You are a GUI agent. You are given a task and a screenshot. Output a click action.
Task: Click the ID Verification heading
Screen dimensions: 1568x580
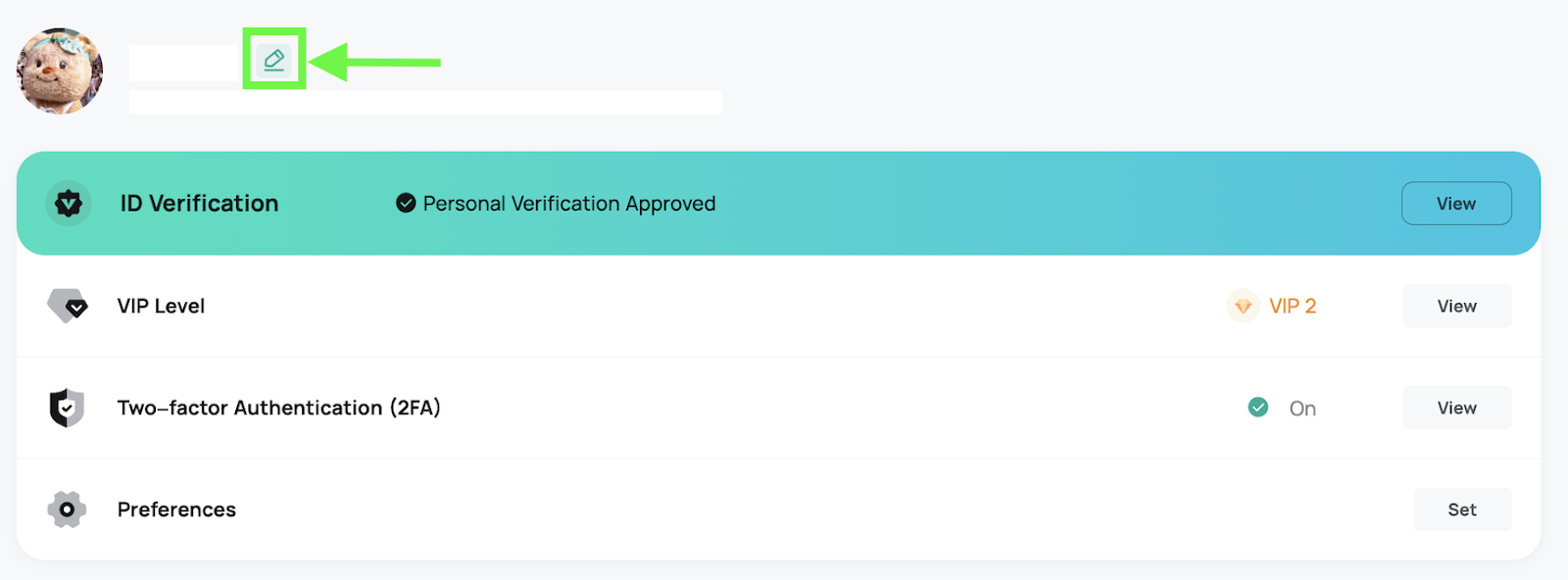[200, 203]
